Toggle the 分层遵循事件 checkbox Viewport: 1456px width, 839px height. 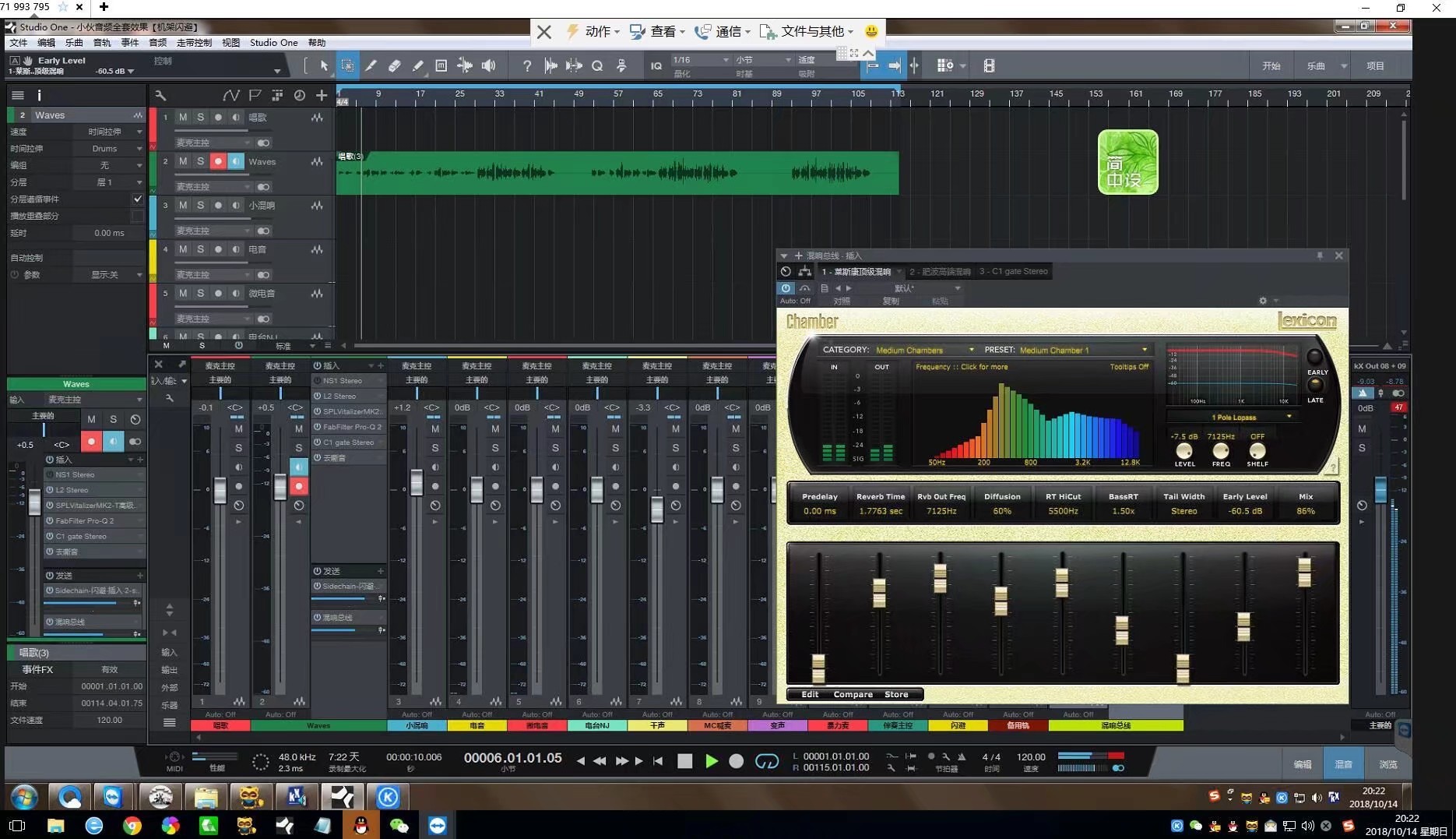(x=138, y=199)
